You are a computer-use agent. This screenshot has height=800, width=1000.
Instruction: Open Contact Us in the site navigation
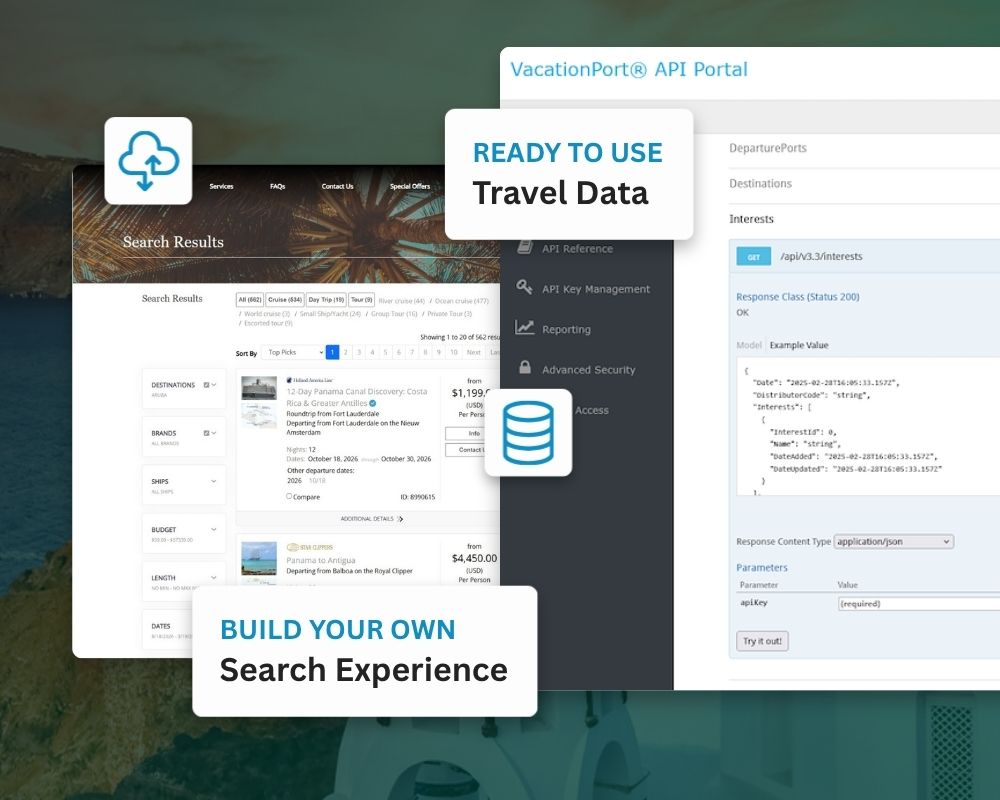tap(337, 186)
